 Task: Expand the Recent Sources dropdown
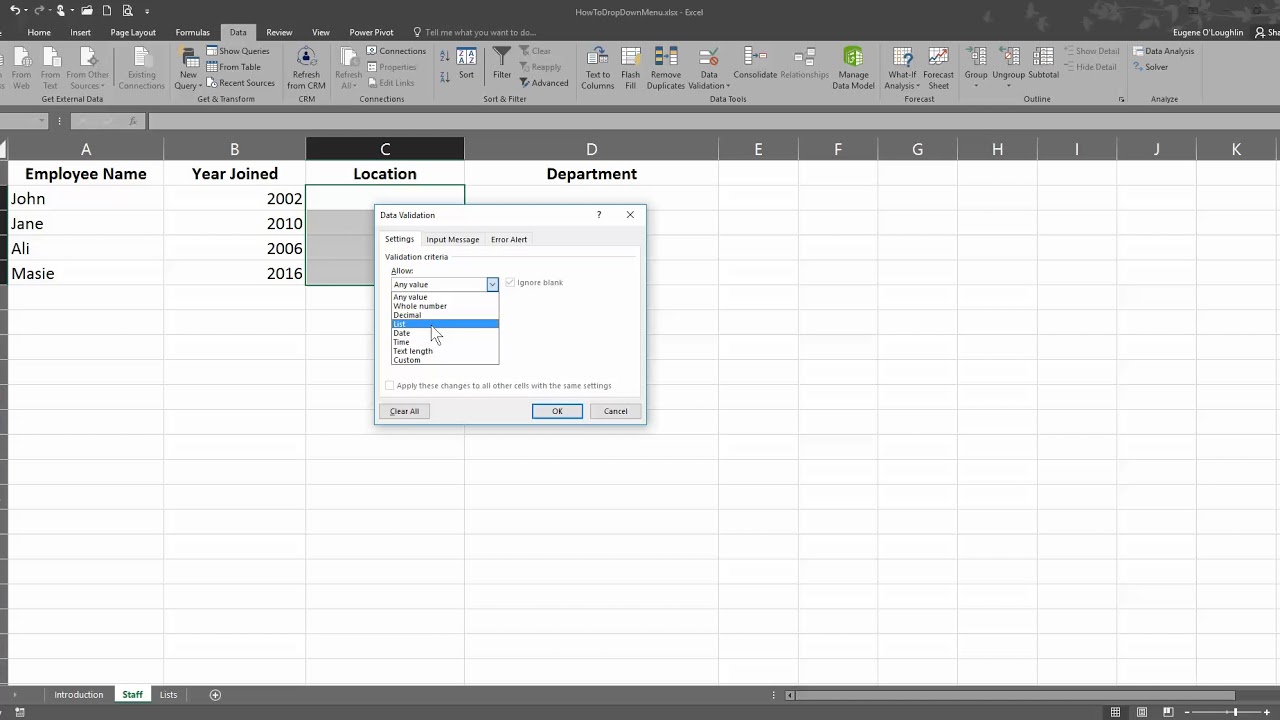pos(240,83)
